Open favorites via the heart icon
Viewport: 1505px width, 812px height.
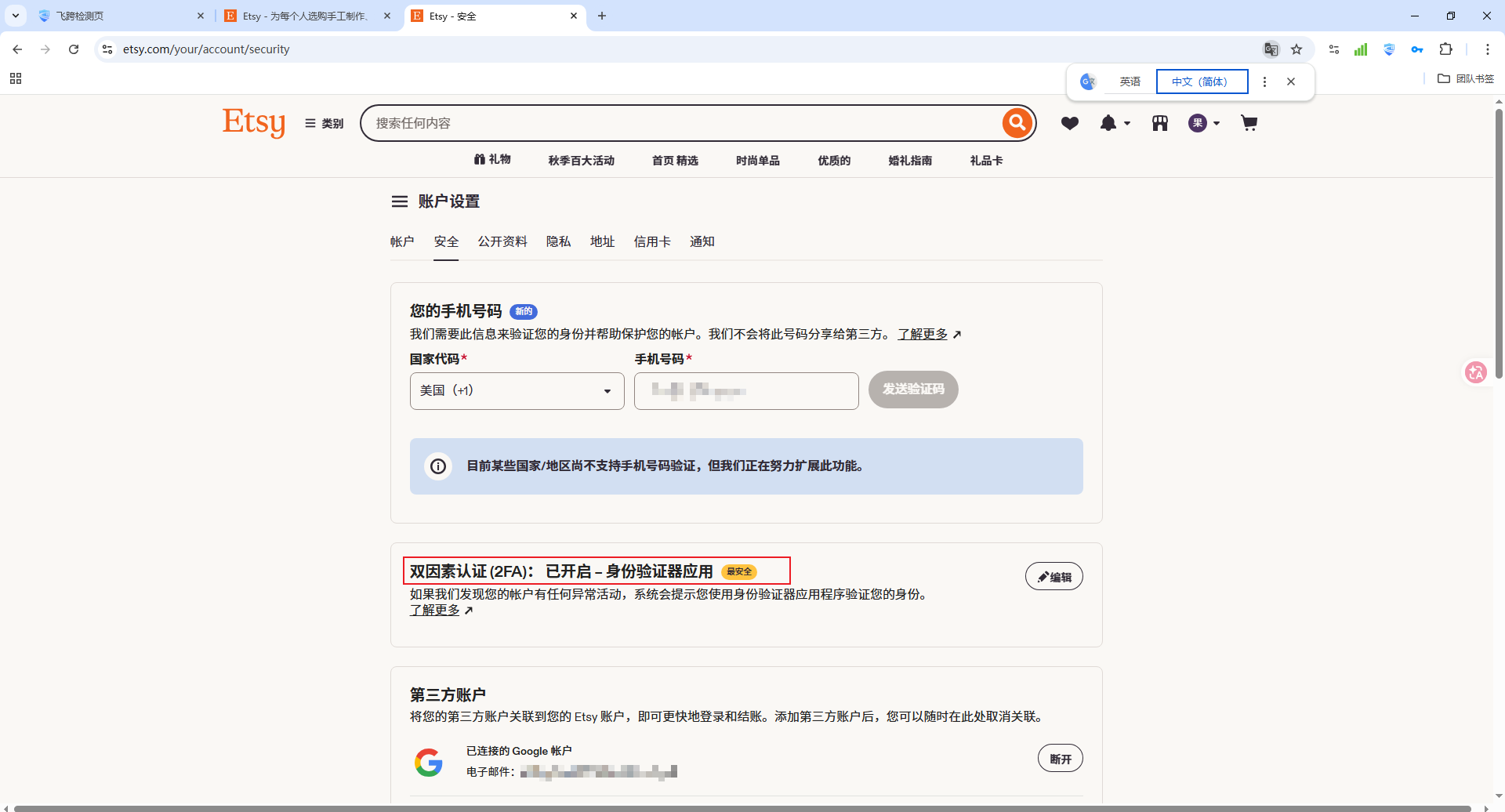[1070, 123]
